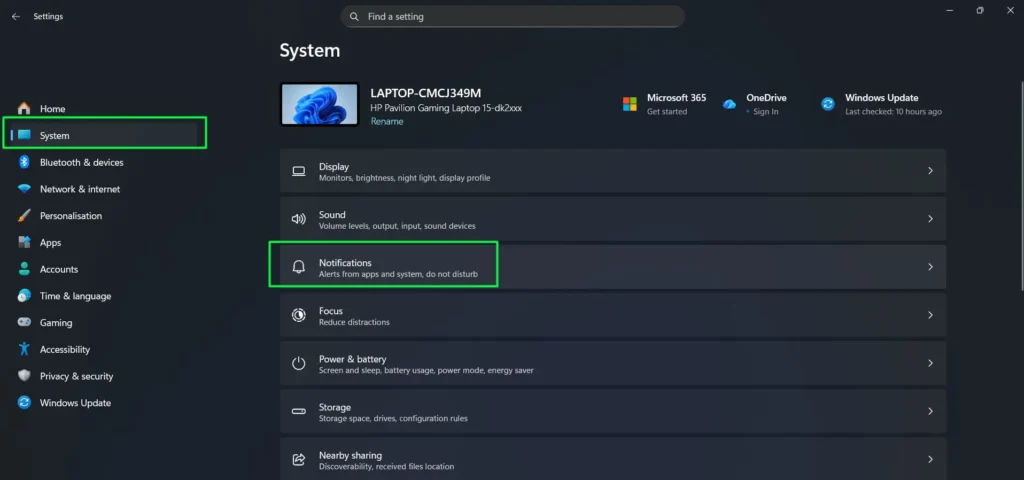Open Notifications via its right chevron
The image size is (1024, 480).
931,267
